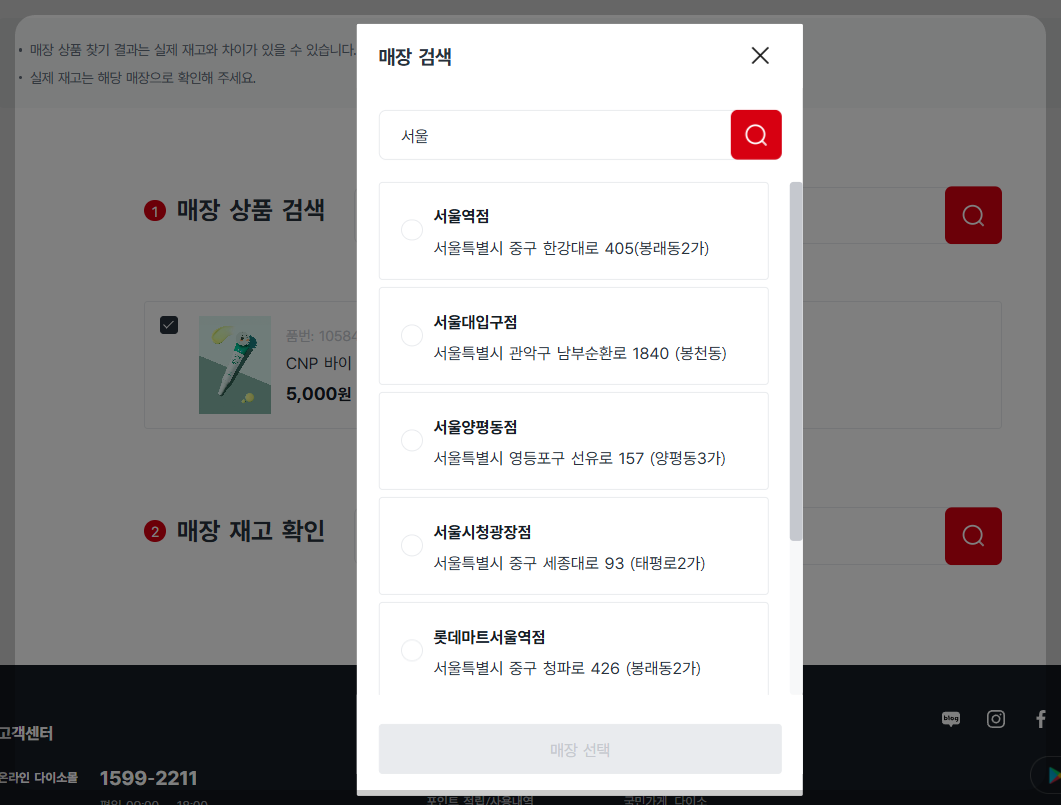The image size is (1061, 805).
Task: Click the address 서울특별시 중구 세종대로 93 (태평로2가)
Action: click(x=569, y=563)
